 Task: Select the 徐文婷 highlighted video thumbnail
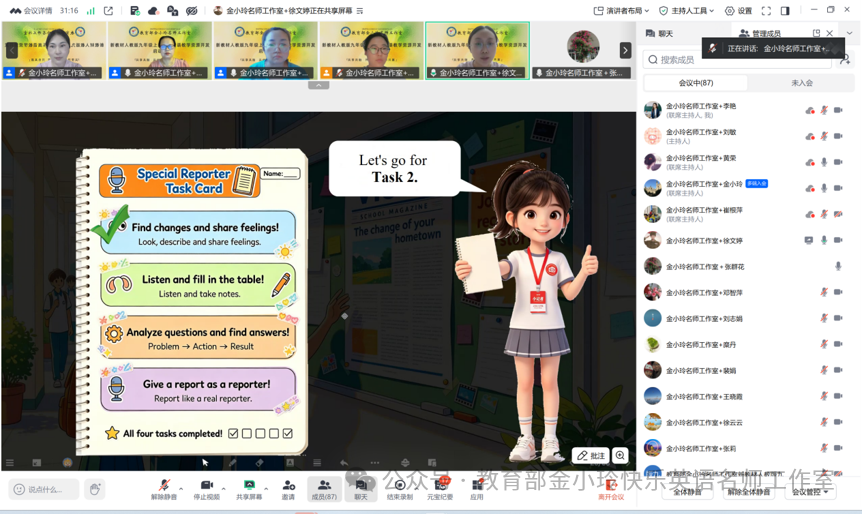(477, 51)
